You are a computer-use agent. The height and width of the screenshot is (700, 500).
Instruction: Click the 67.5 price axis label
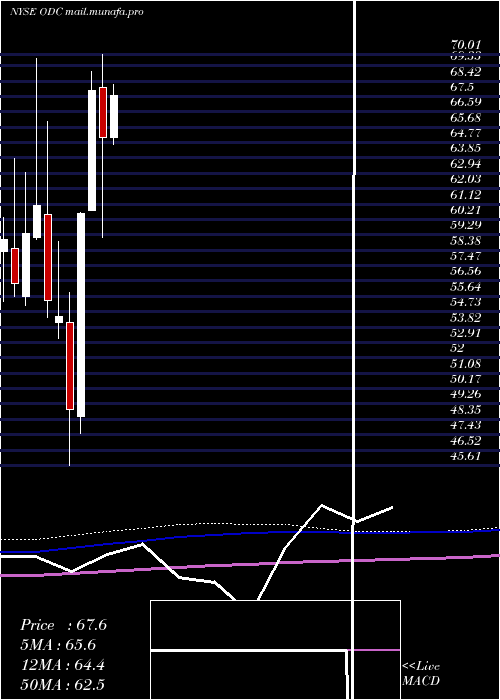(462, 87)
